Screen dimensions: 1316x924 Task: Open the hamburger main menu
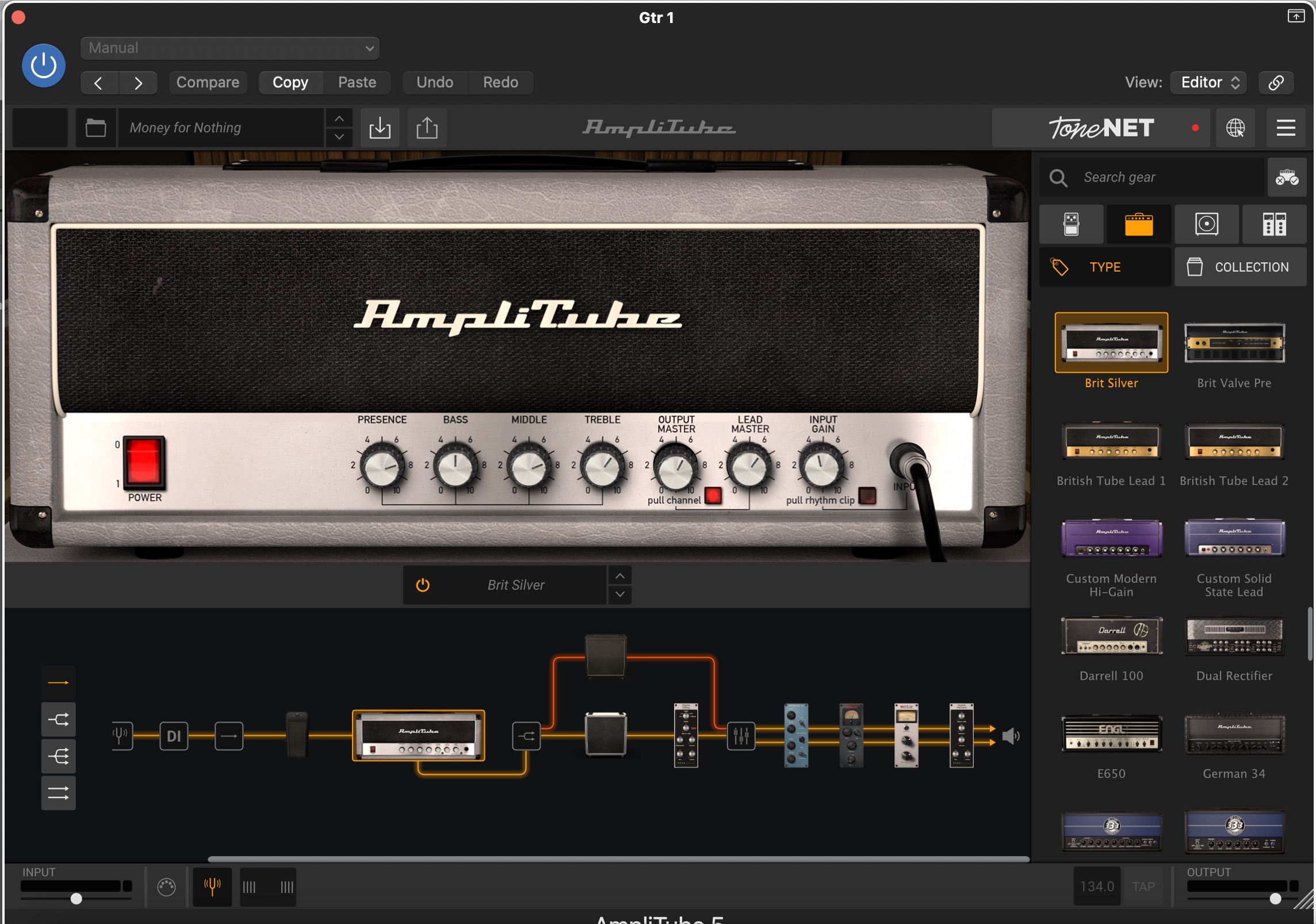click(x=1286, y=128)
